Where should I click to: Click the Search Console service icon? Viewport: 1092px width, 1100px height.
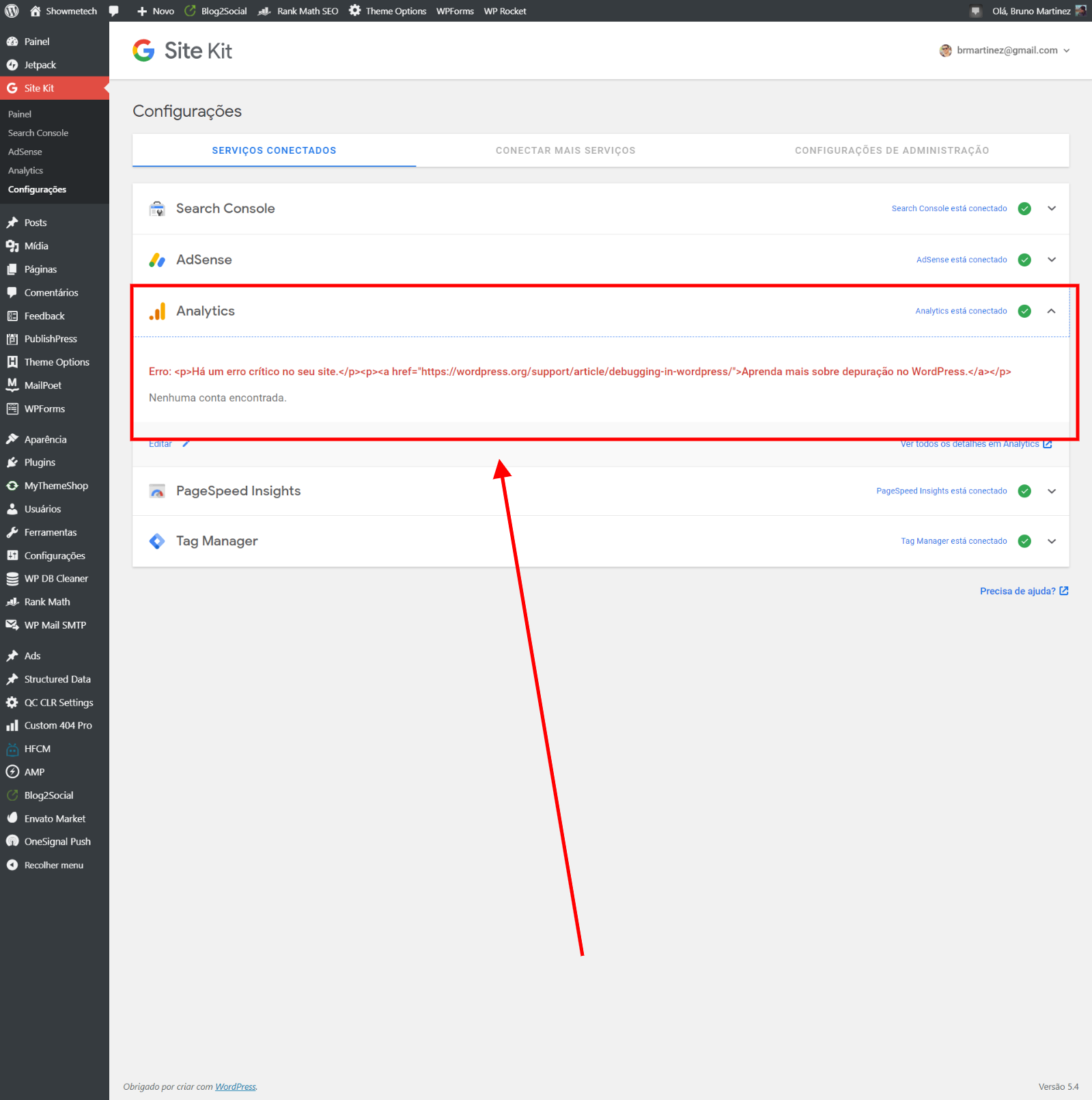coord(157,209)
